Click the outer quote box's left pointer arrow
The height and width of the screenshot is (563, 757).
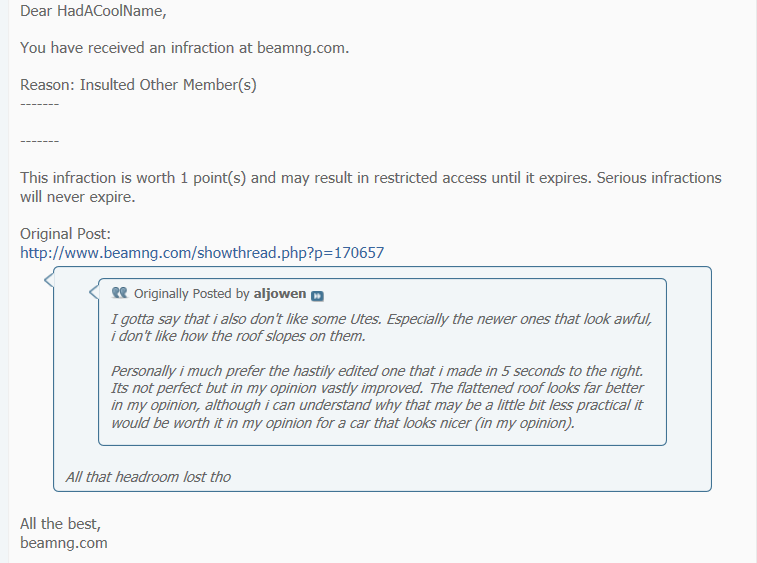(x=49, y=280)
